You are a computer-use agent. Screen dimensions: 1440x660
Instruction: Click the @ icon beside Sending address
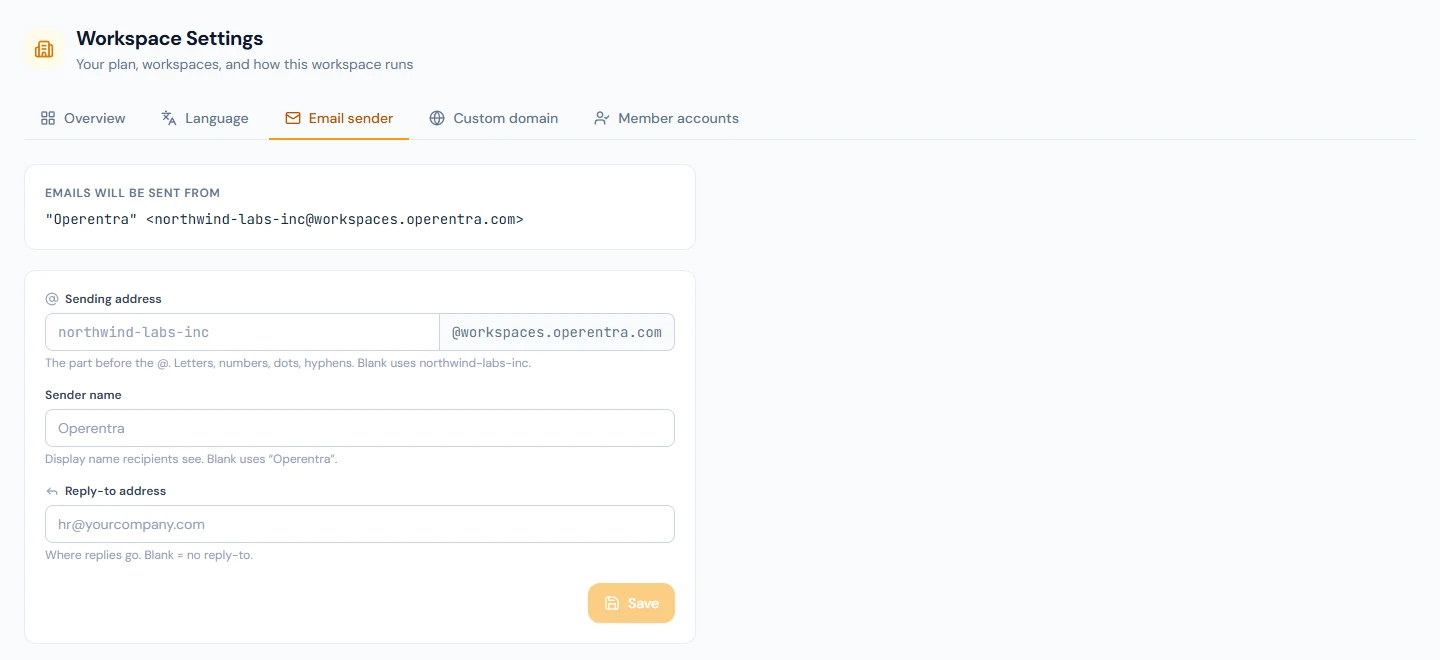pyautogui.click(x=52, y=299)
